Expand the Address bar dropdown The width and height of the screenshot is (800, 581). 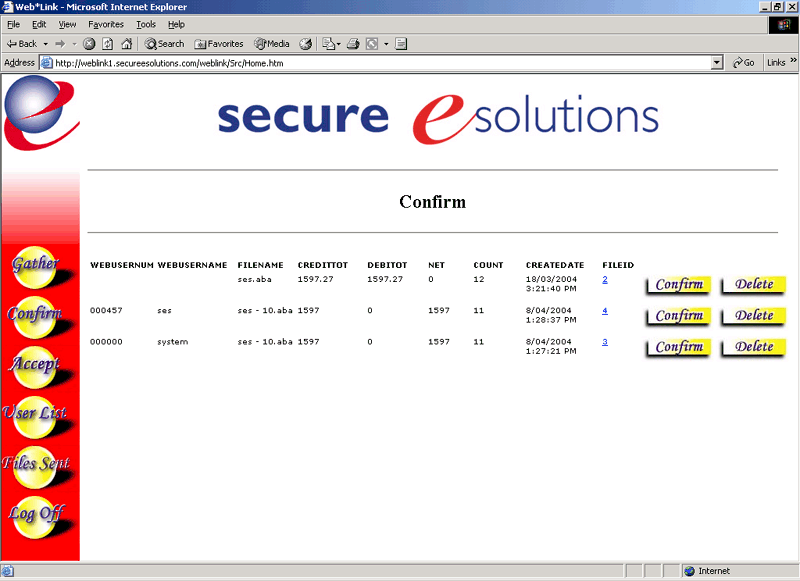click(x=717, y=63)
